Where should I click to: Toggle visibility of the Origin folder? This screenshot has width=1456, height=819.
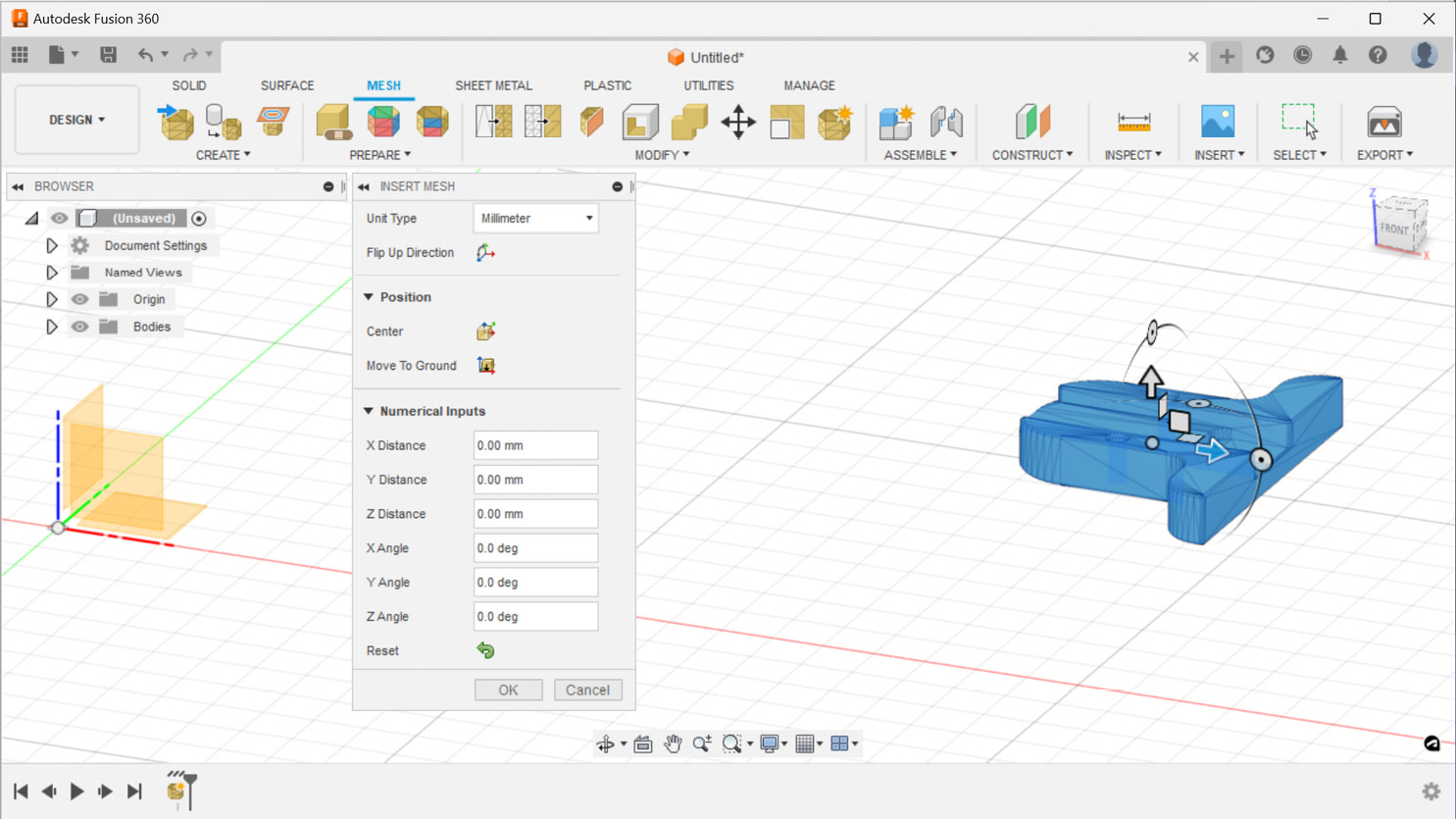tap(79, 299)
